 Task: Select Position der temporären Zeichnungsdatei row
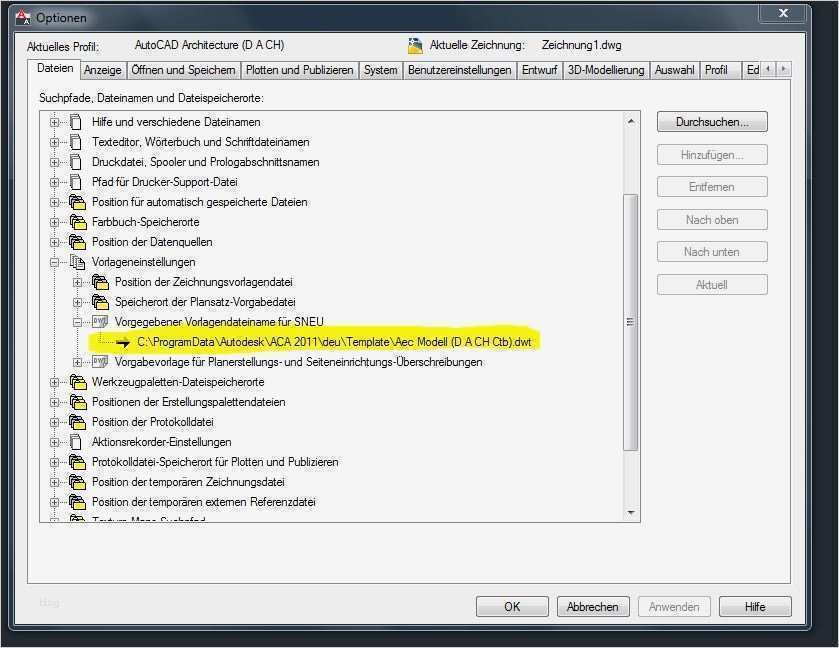(x=188, y=482)
